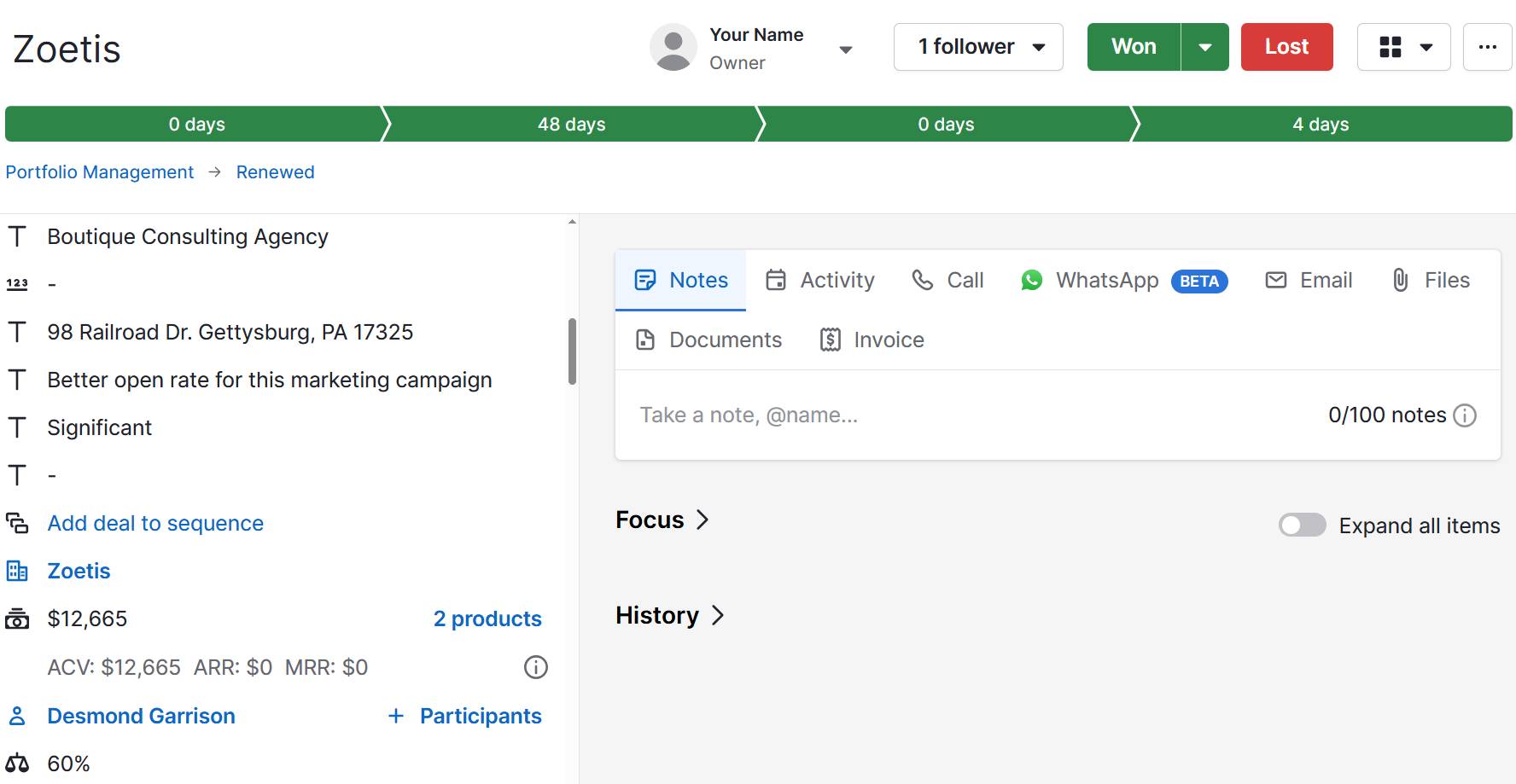Click the 60% probability value
This screenshot has height=784, width=1516.
(68, 764)
